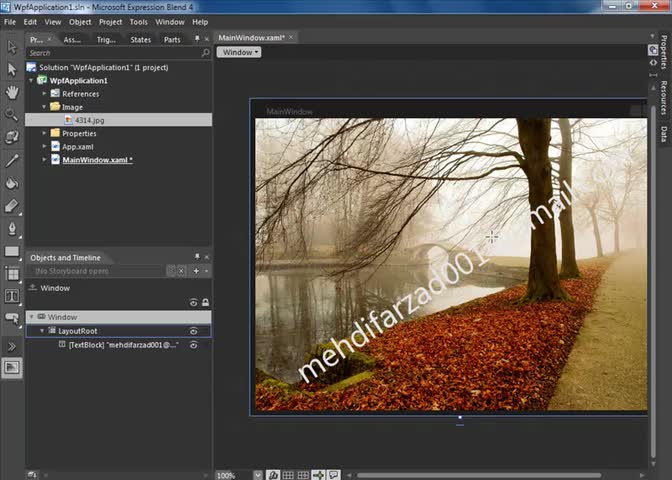Image resolution: width=672 pixels, height=480 pixels.
Task: Expand the MainWindow.xaml node
Action: tap(44, 159)
